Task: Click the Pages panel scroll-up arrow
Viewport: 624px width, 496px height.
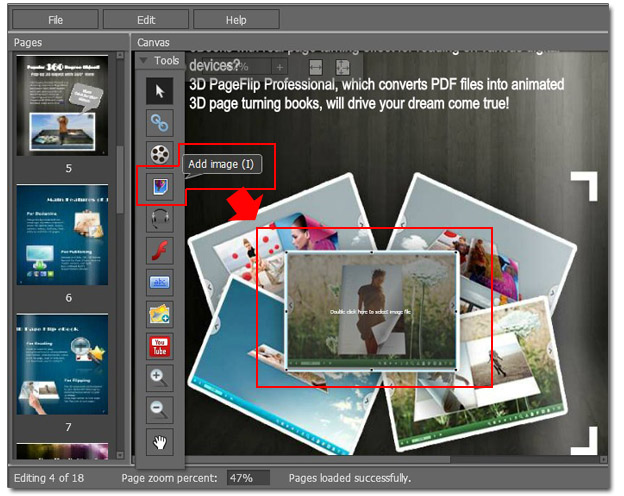Action: pos(120,56)
